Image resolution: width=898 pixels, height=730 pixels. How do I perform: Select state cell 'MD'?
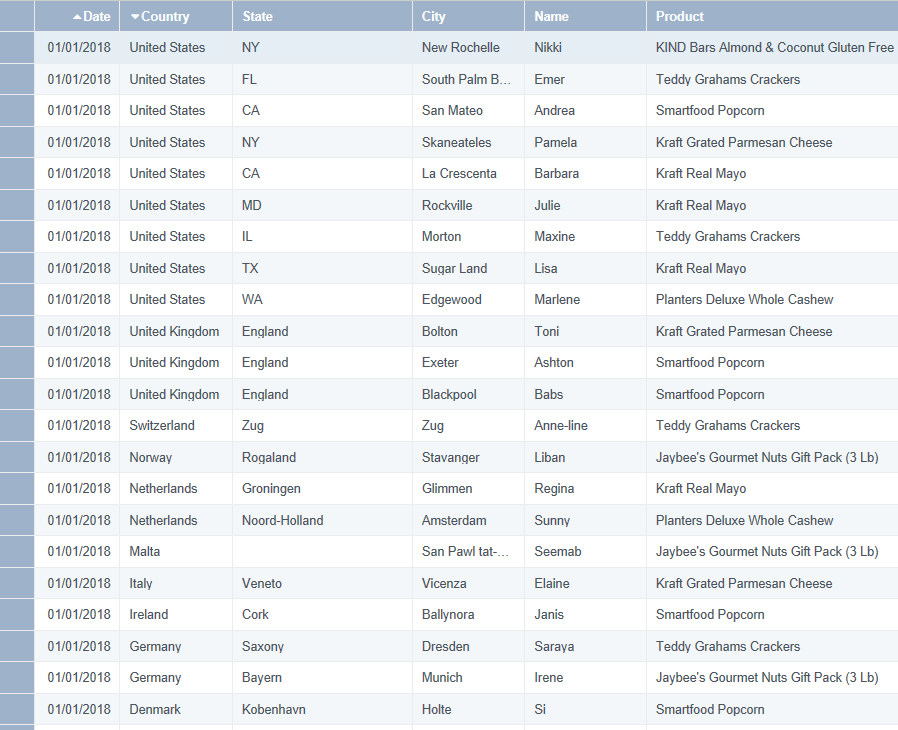(x=322, y=205)
